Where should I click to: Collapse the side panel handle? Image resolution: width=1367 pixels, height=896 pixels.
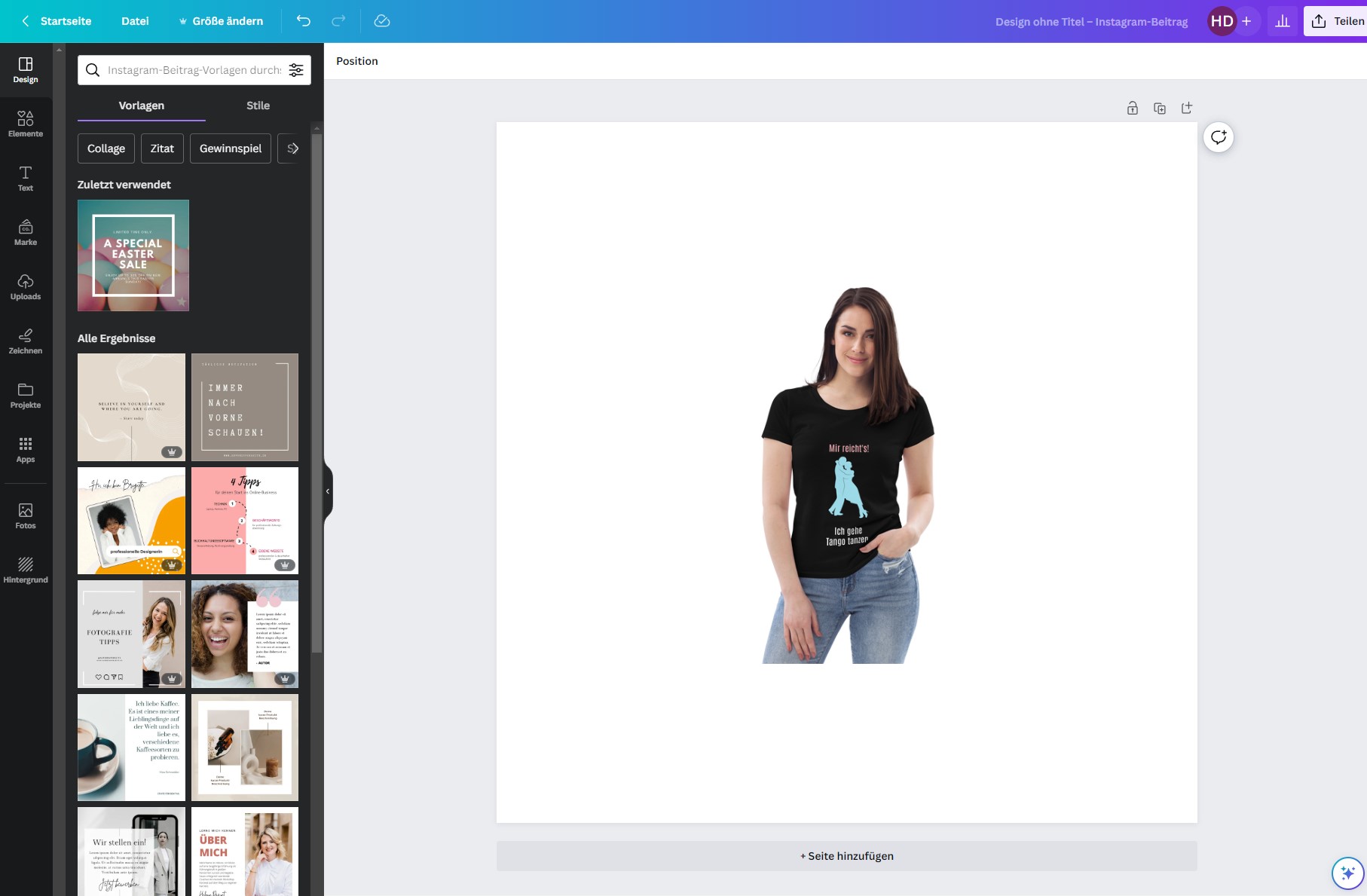328,491
